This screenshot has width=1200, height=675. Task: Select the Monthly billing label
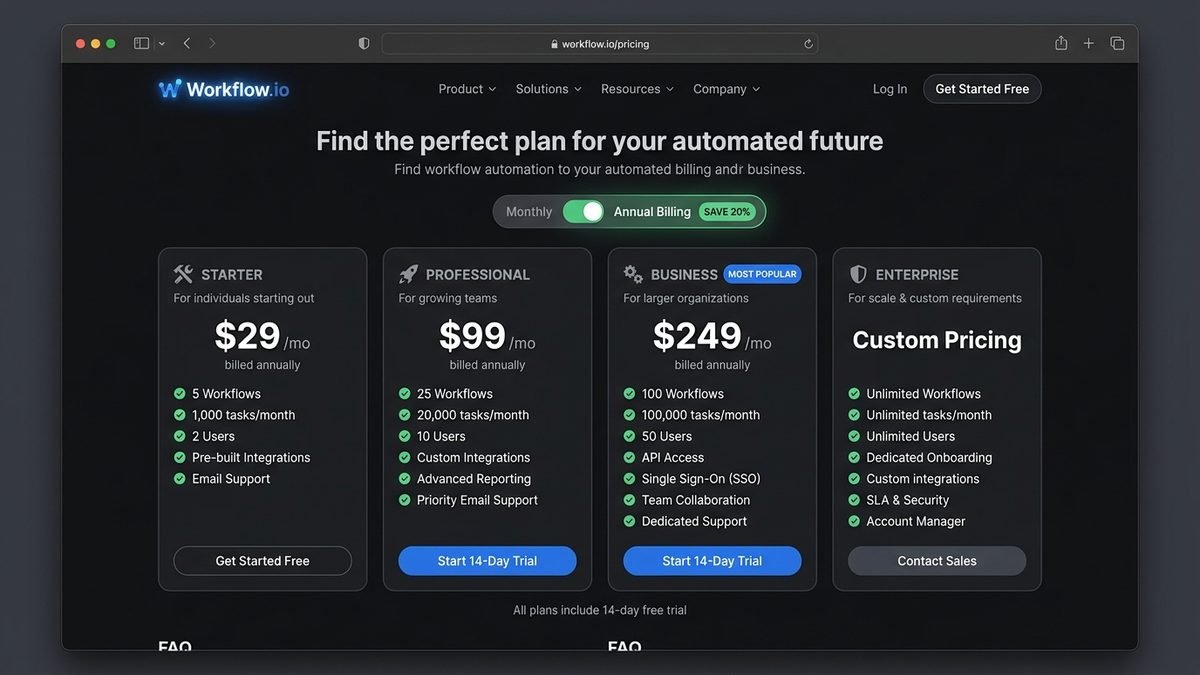click(x=529, y=211)
